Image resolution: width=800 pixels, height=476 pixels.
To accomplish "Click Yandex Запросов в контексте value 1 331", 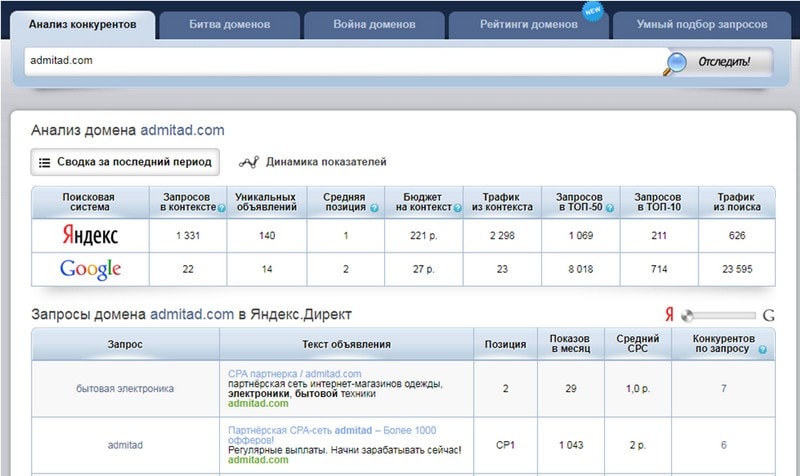I will pos(188,236).
